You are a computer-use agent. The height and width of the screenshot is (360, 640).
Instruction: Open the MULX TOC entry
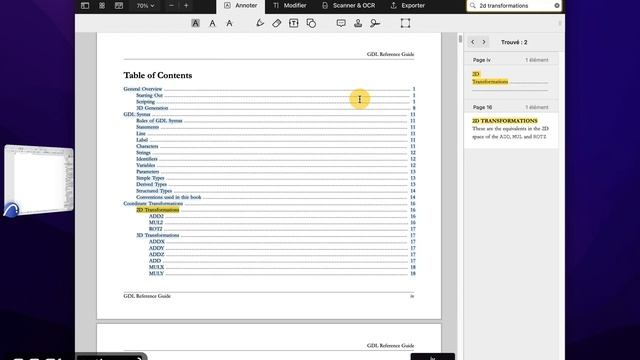coord(156,267)
